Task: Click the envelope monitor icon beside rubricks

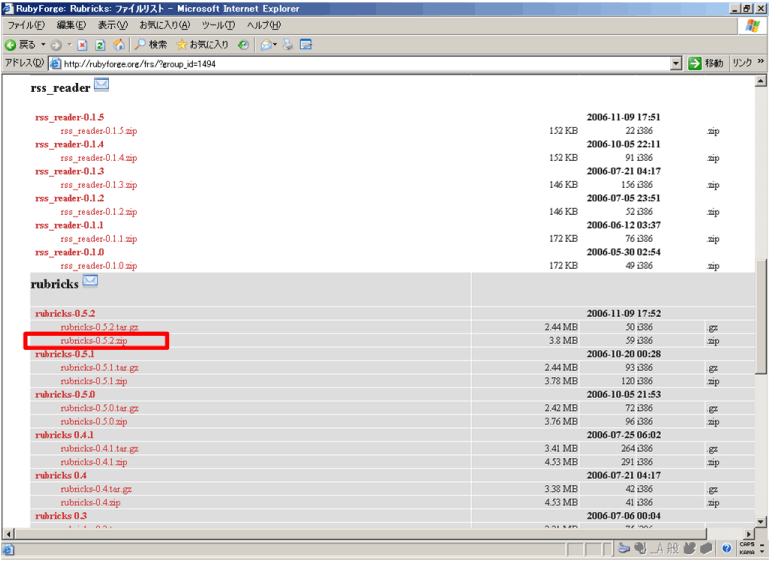Action: 90,281
